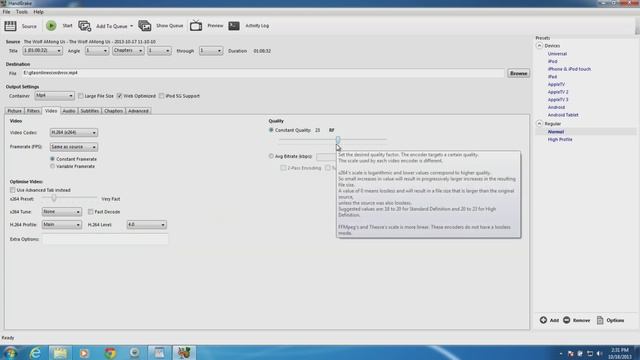Toggle iPod 5G Support checkbox
This screenshot has width=640, height=360.
coord(162,96)
